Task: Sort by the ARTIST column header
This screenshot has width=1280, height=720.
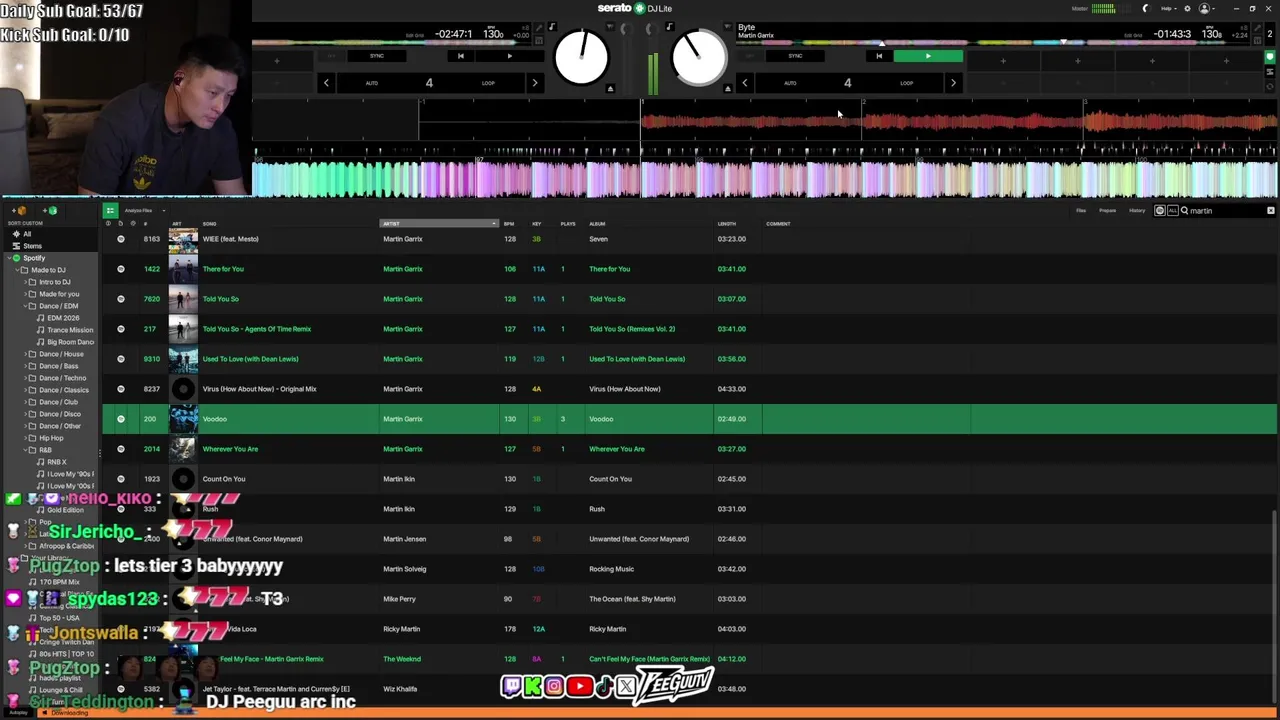Action: coord(438,224)
